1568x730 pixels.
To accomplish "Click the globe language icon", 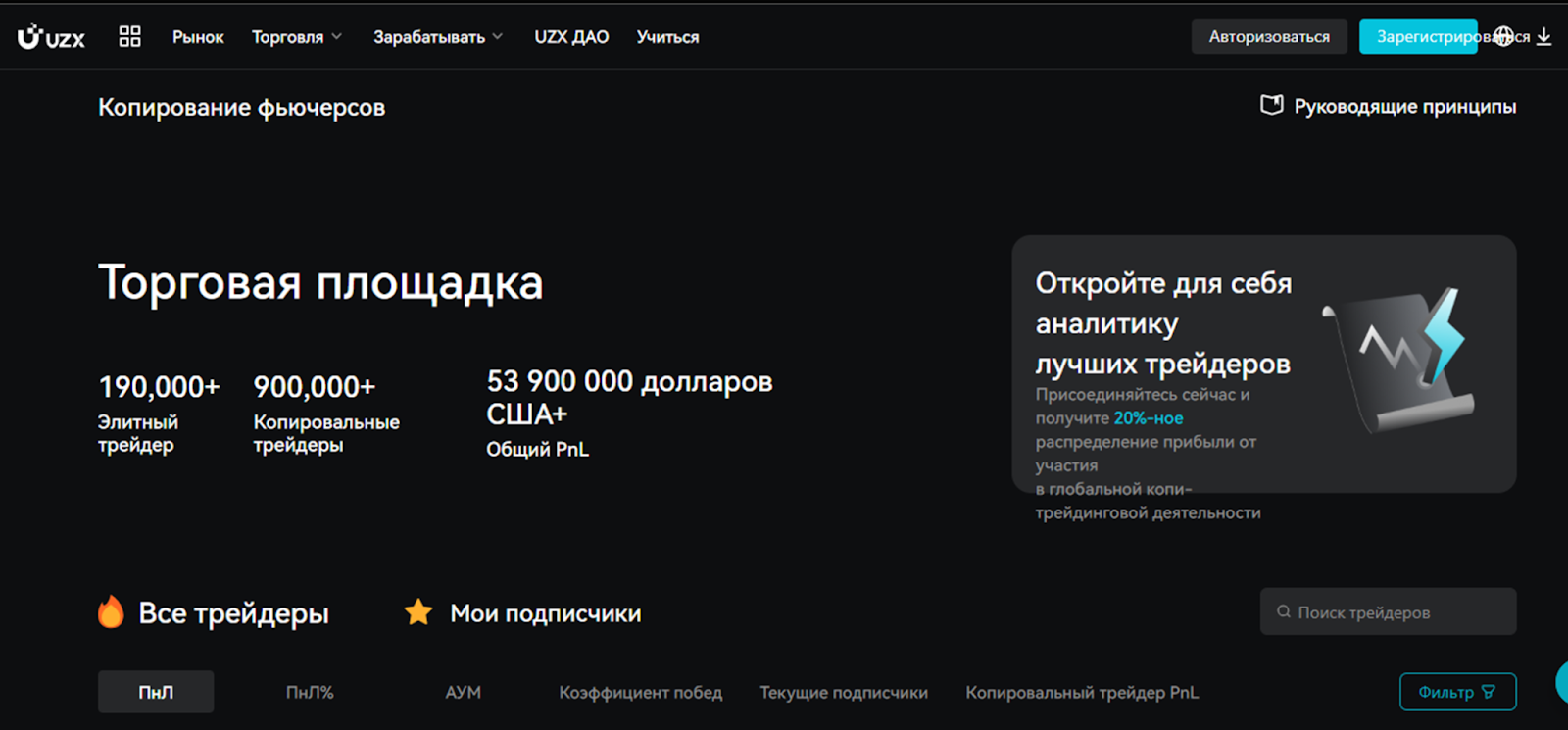I will tap(1504, 37).
